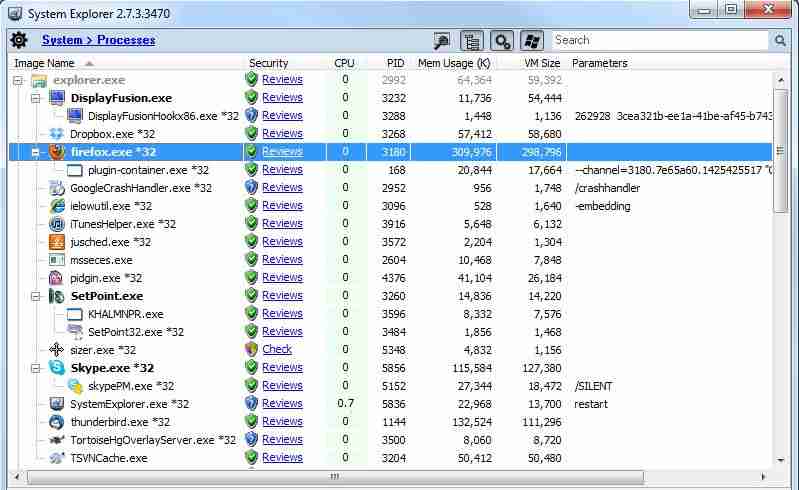Toggle the process tree view icon
The image size is (799, 490).
472,41
